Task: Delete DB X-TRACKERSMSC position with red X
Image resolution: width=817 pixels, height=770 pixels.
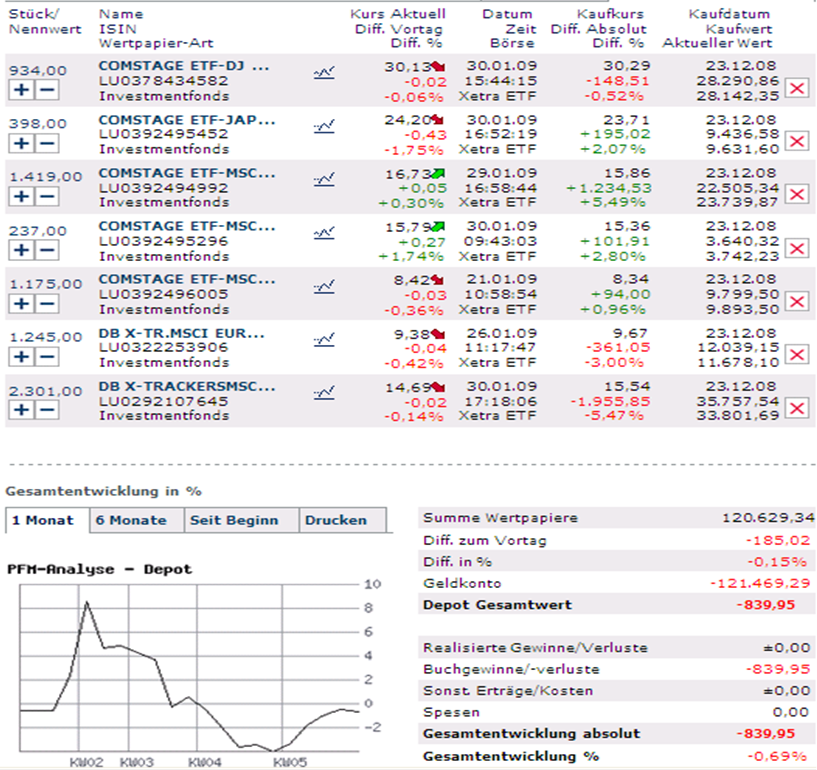Action: (x=797, y=408)
